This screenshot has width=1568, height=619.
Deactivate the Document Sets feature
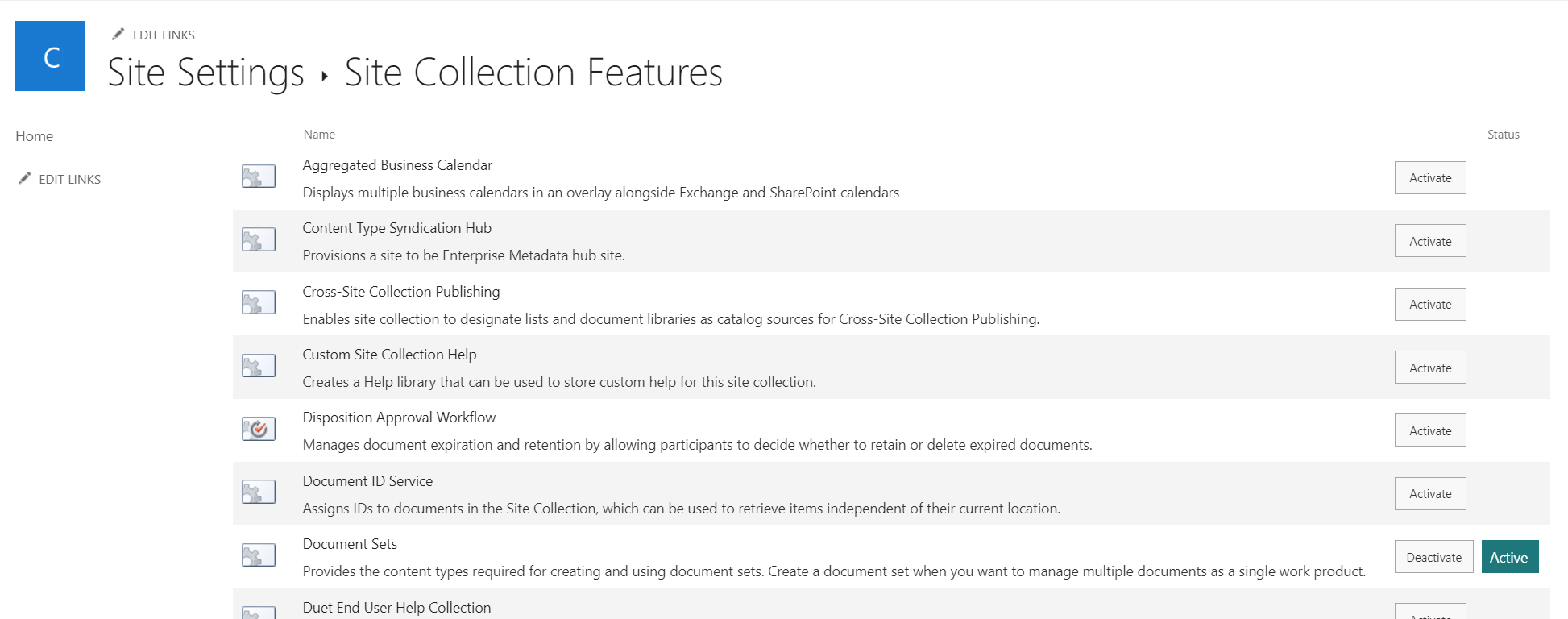click(x=1433, y=556)
